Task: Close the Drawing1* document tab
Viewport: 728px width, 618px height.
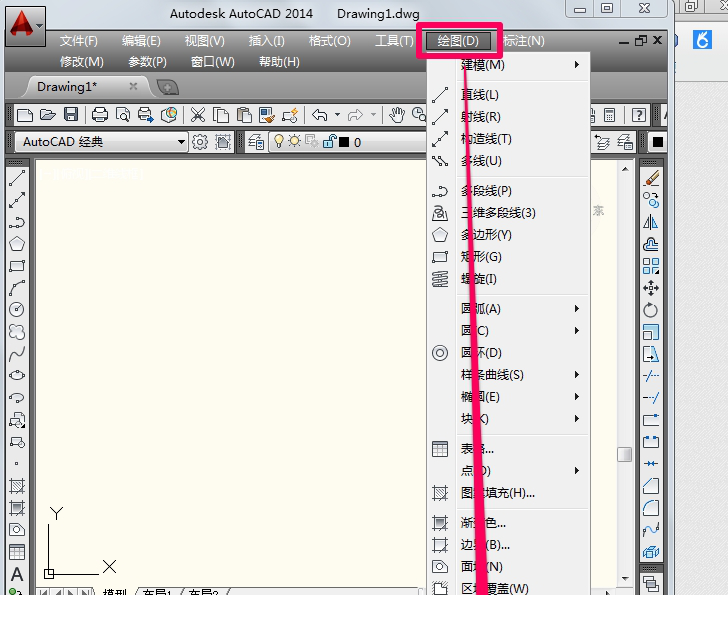Action: coord(133,86)
